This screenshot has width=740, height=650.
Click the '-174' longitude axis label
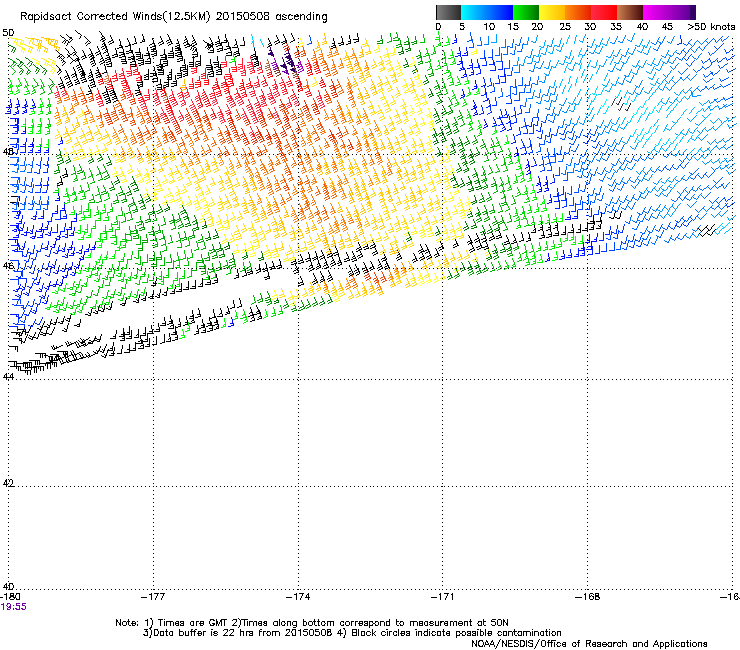pyautogui.click(x=298, y=597)
